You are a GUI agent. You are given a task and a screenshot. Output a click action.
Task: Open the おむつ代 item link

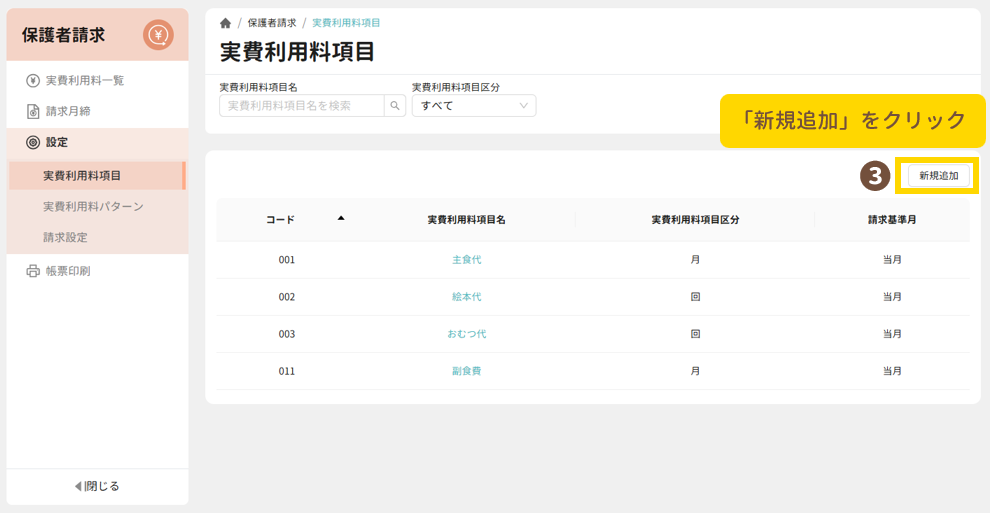(466, 334)
